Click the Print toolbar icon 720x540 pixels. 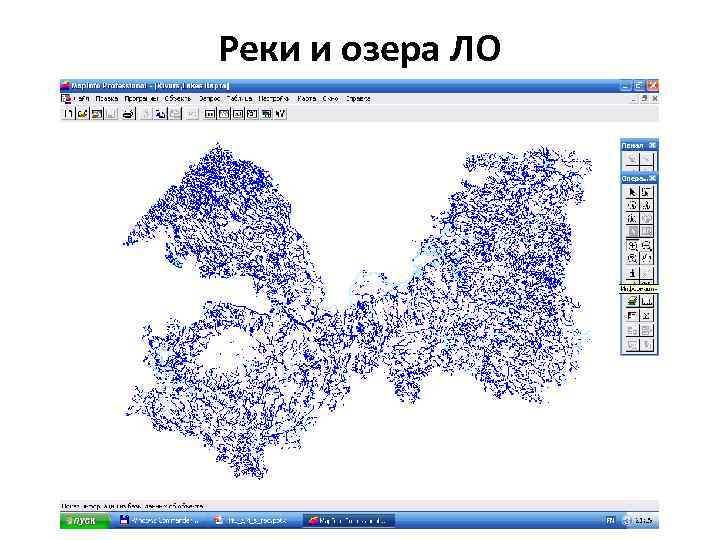pyautogui.click(x=129, y=113)
